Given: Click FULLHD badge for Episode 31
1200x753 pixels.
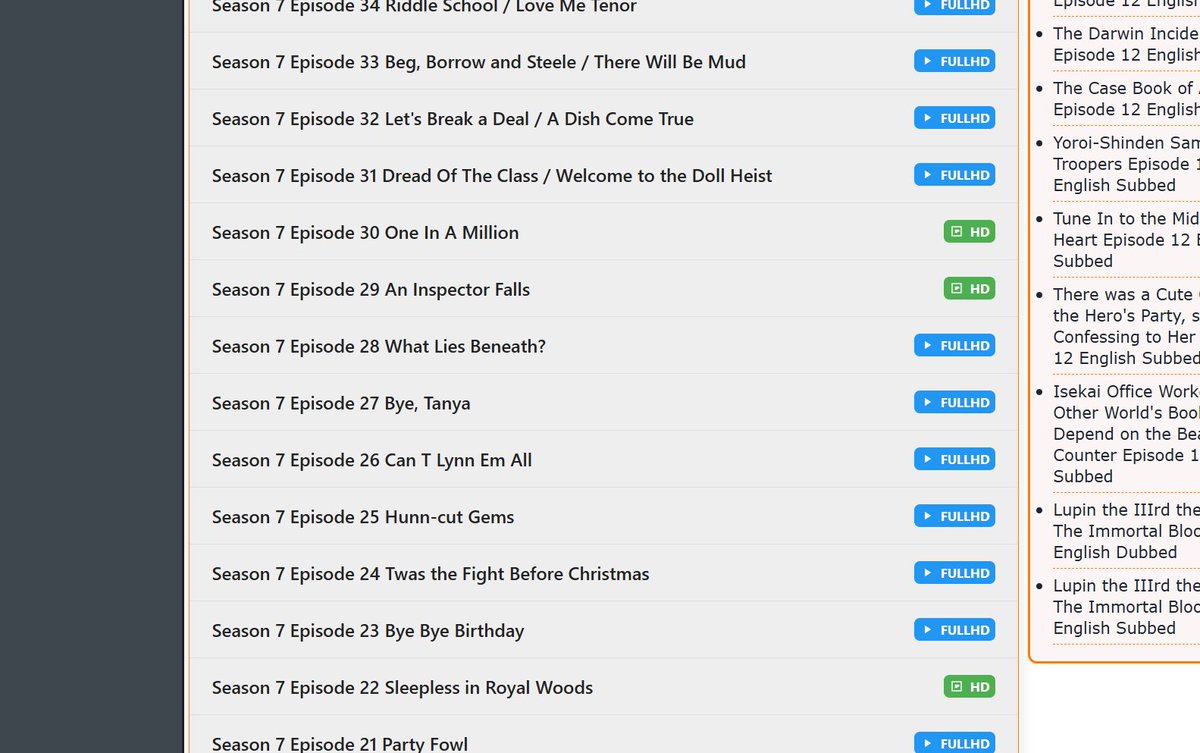Looking at the screenshot, I should (x=955, y=175).
